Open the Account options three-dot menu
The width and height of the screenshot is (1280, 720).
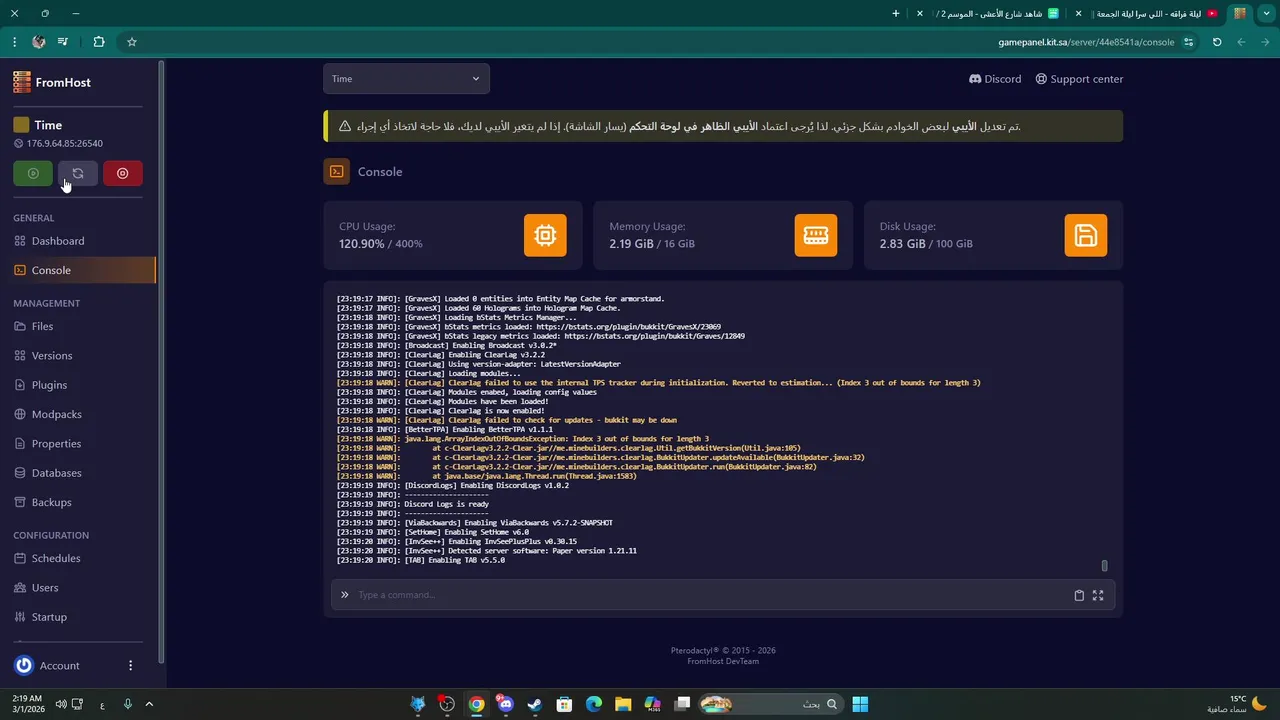click(130, 665)
